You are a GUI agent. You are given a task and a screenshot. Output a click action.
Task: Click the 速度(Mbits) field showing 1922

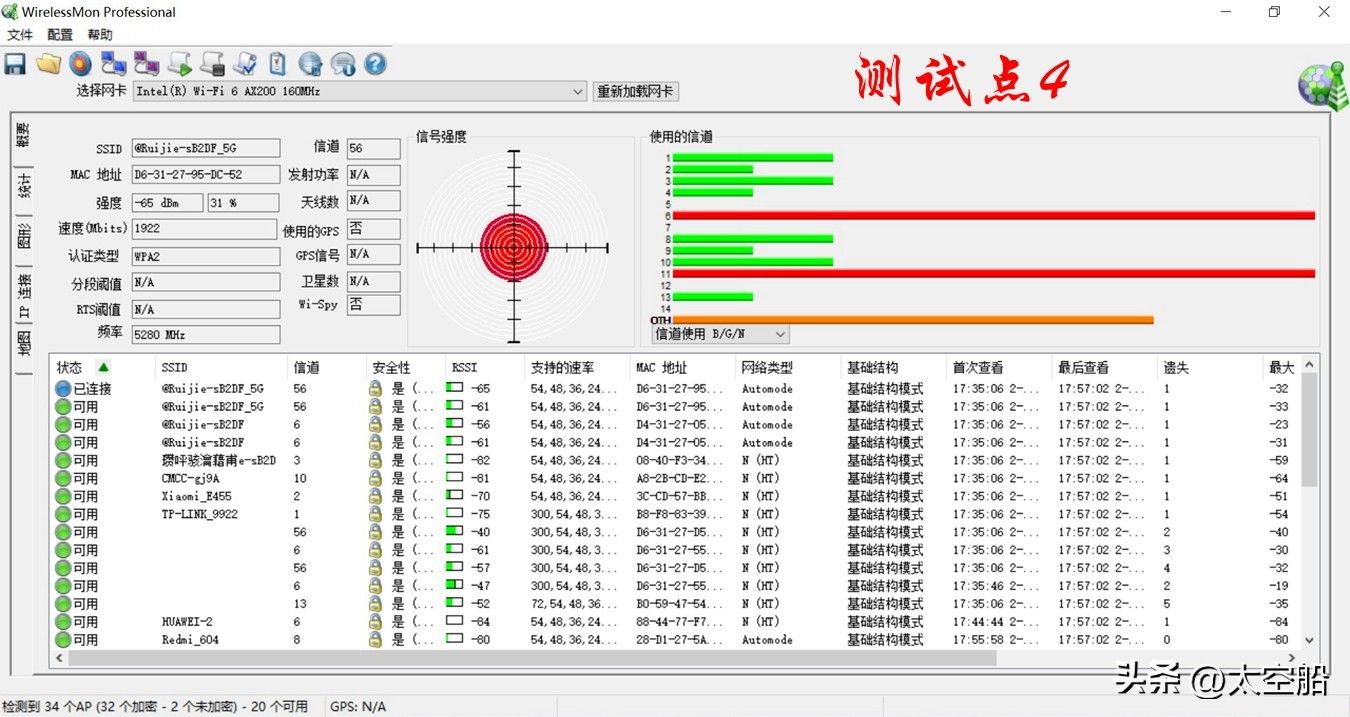[x=205, y=229]
